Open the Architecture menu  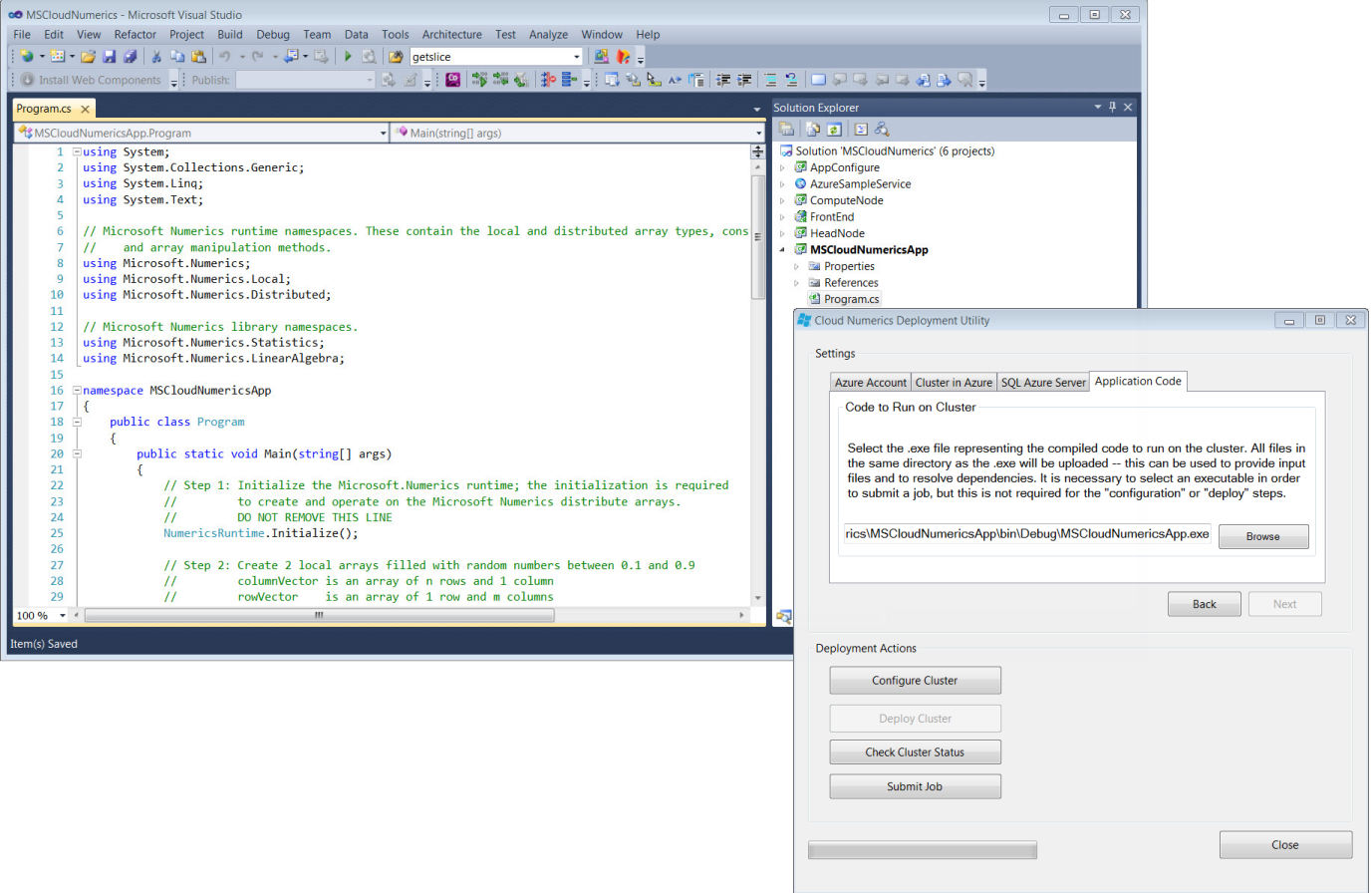pyautogui.click(x=451, y=34)
